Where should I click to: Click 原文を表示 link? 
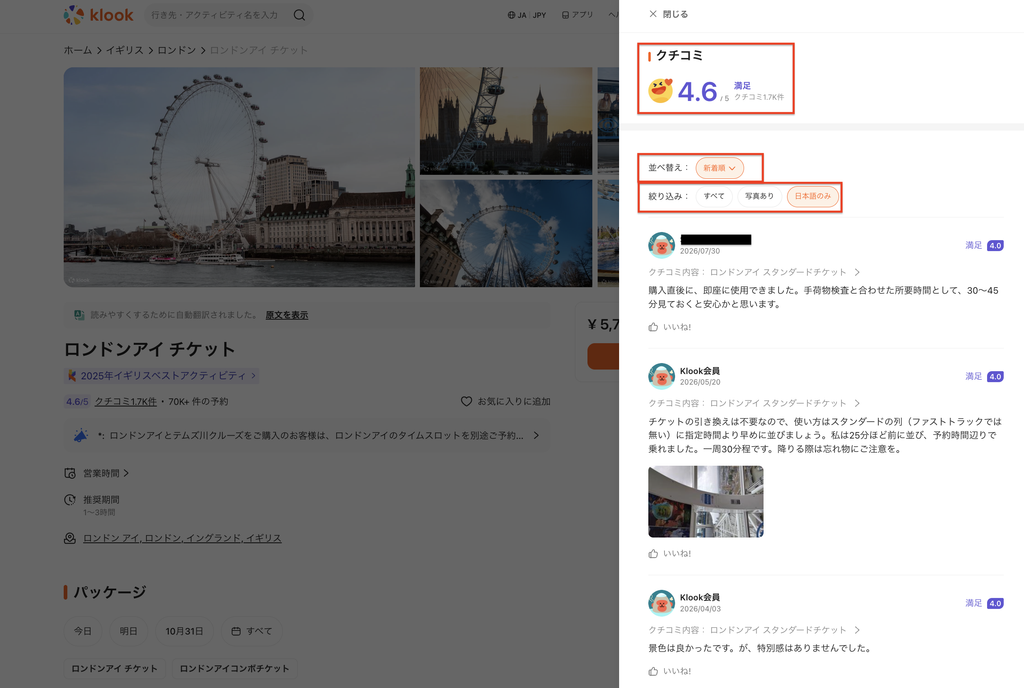pyautogui.click(x=287, y=315)
